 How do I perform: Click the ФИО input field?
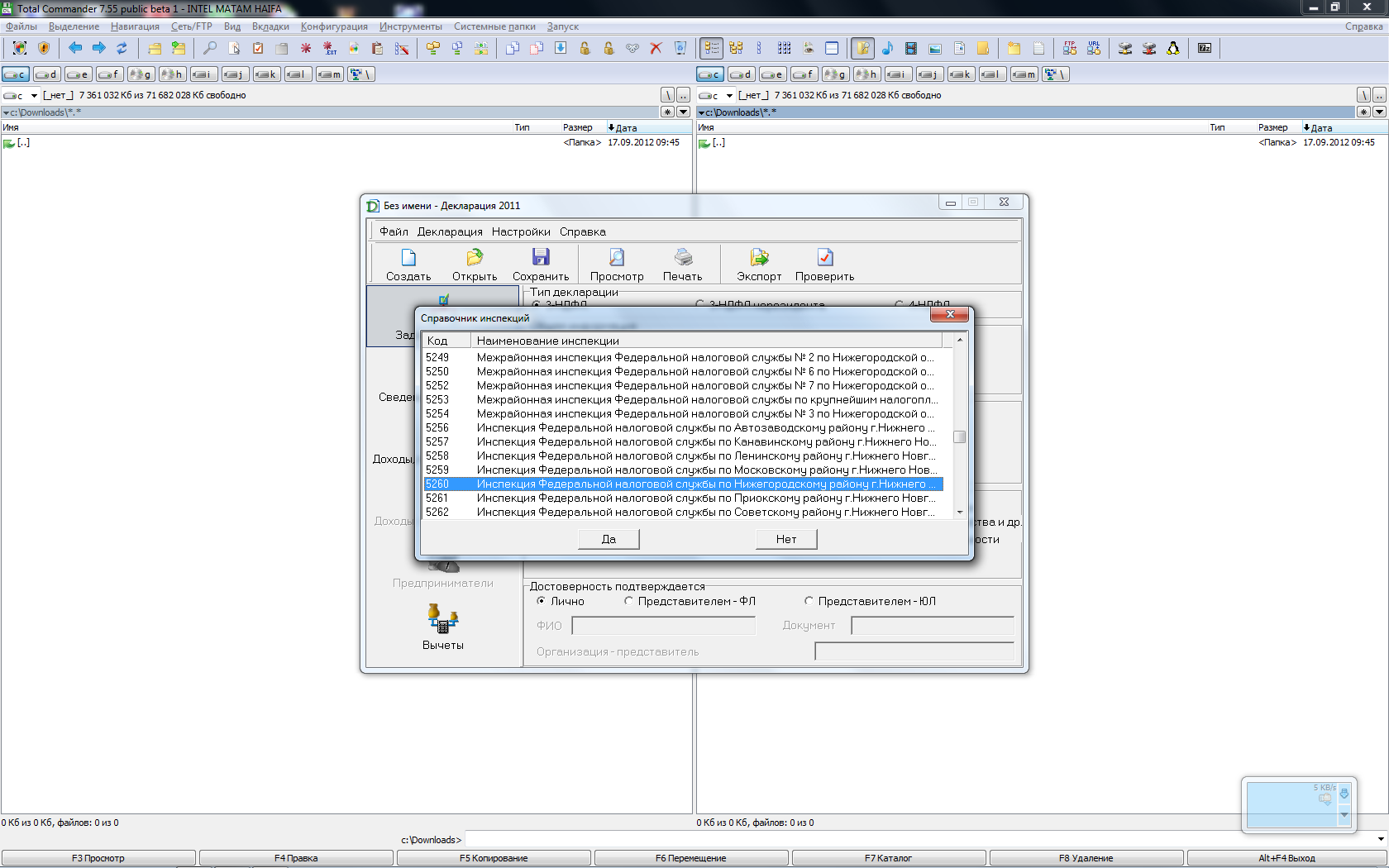664,626
